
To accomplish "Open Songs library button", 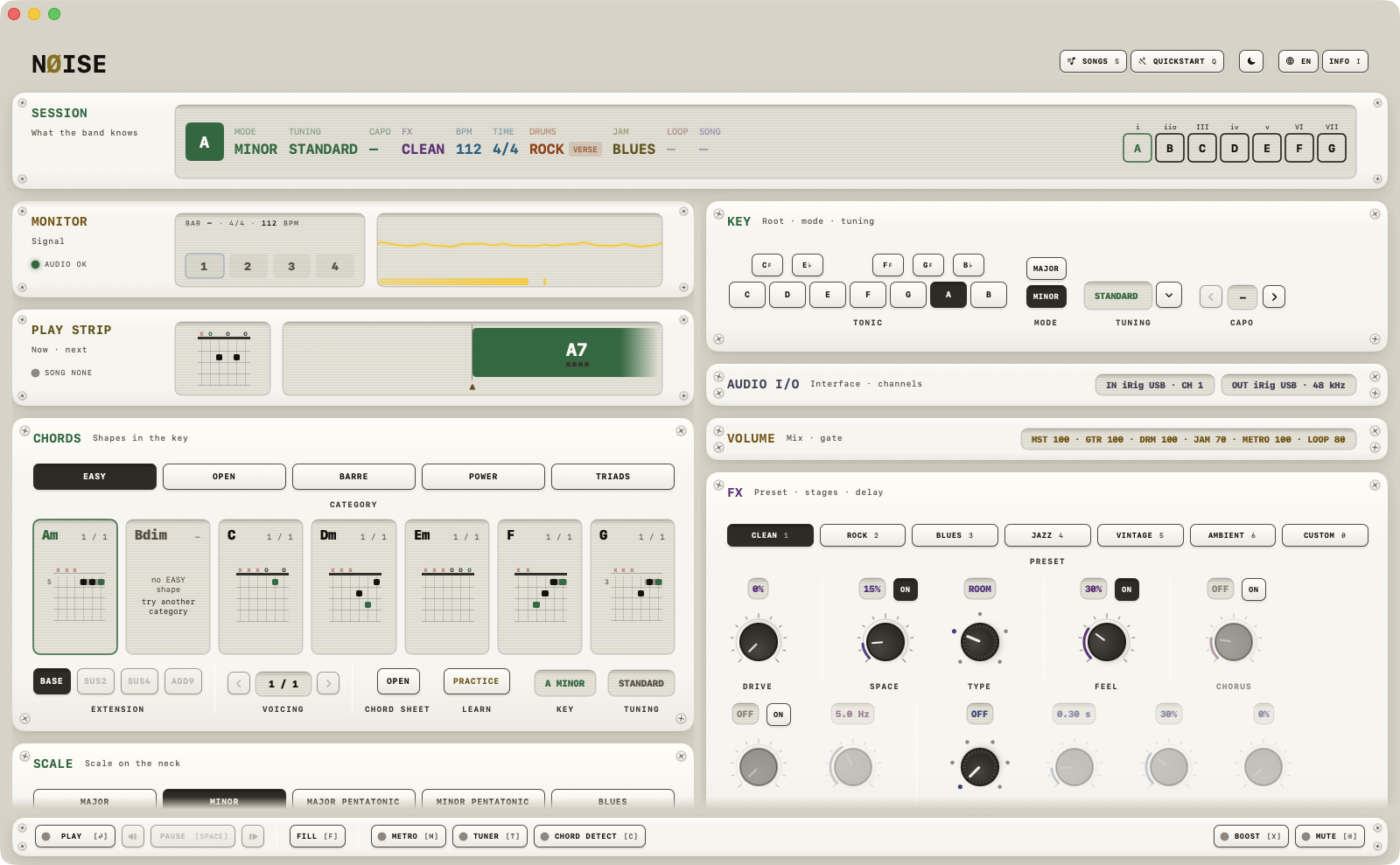I will tap(1093, 61).
